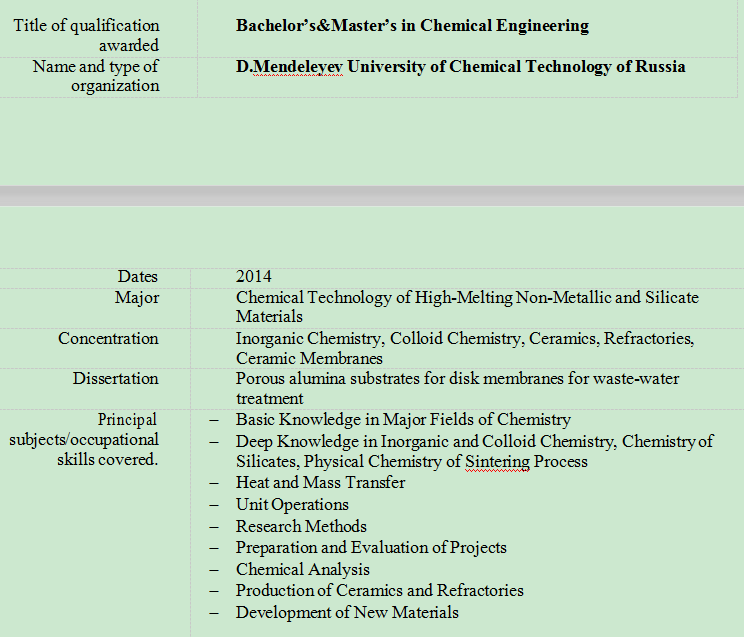
Task: Click the "Title of qualification awarded" label cell
Action: 86,35
